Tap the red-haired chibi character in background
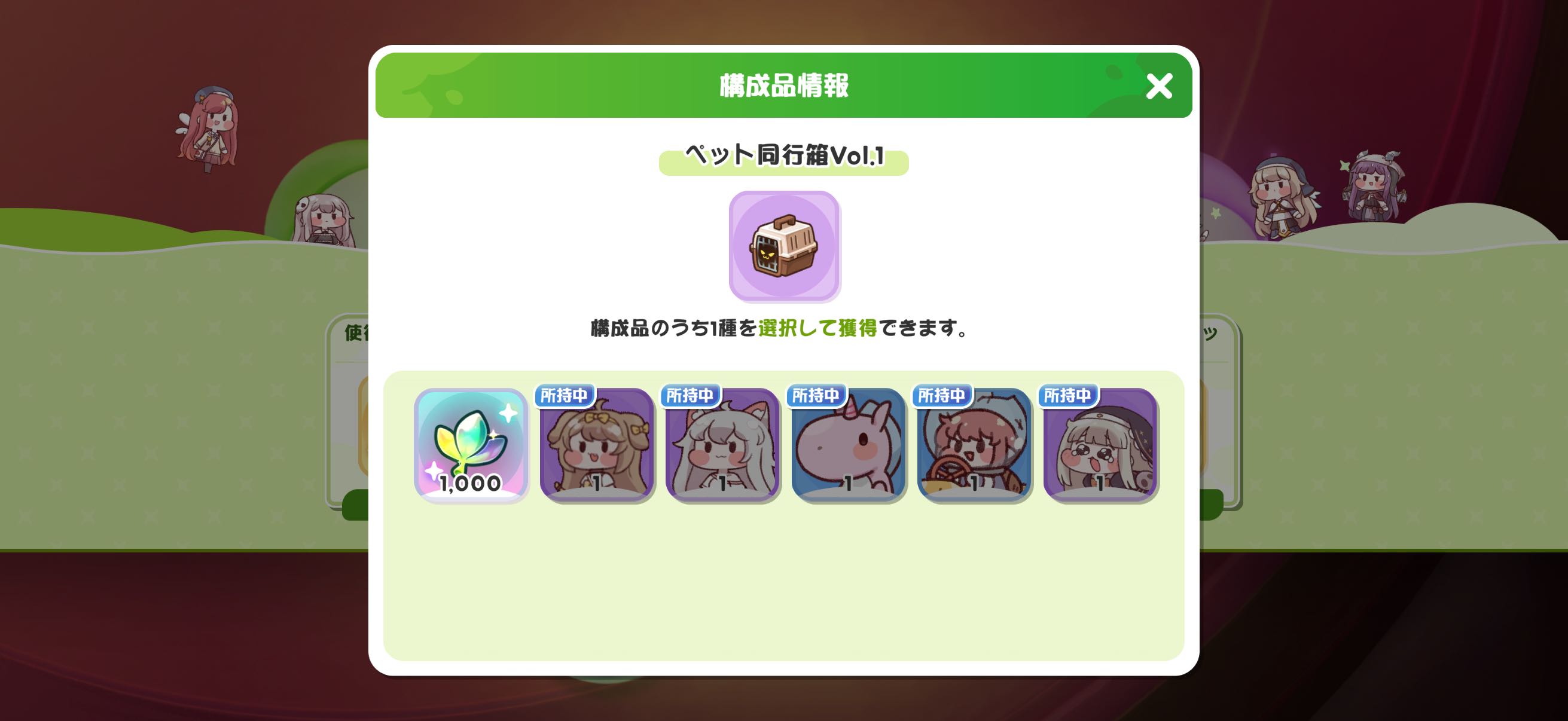The image size is (1568, 721). click(x=208, y=129)
